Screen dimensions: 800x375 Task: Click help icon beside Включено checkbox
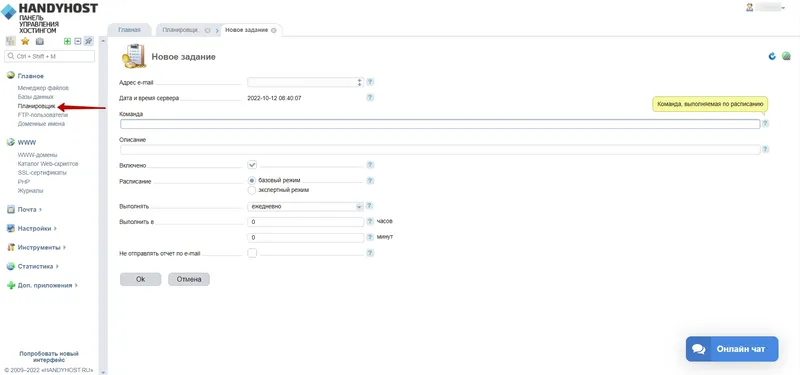tap(370, 165)
